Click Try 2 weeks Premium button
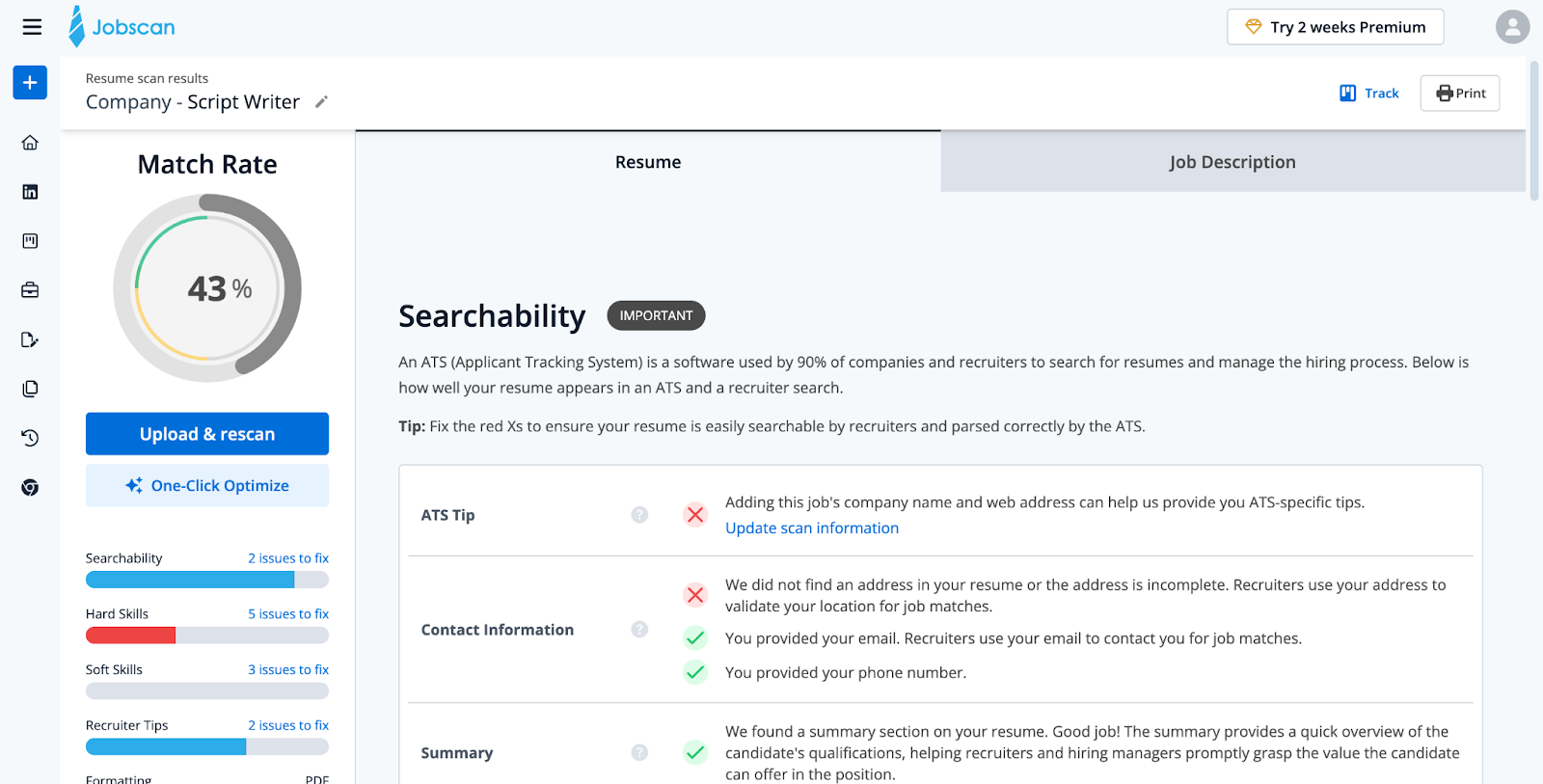 click(1335, 27)
